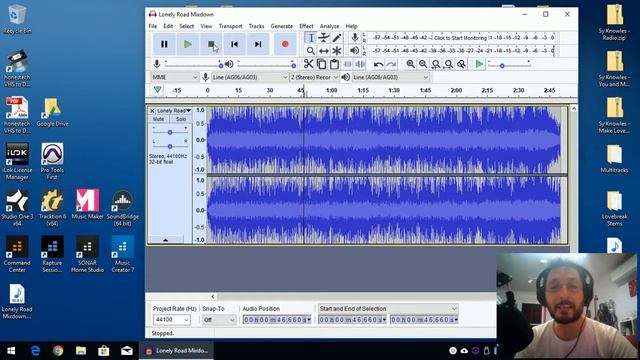Select the Multi-Tool asterisk icon

coord(337,51)
